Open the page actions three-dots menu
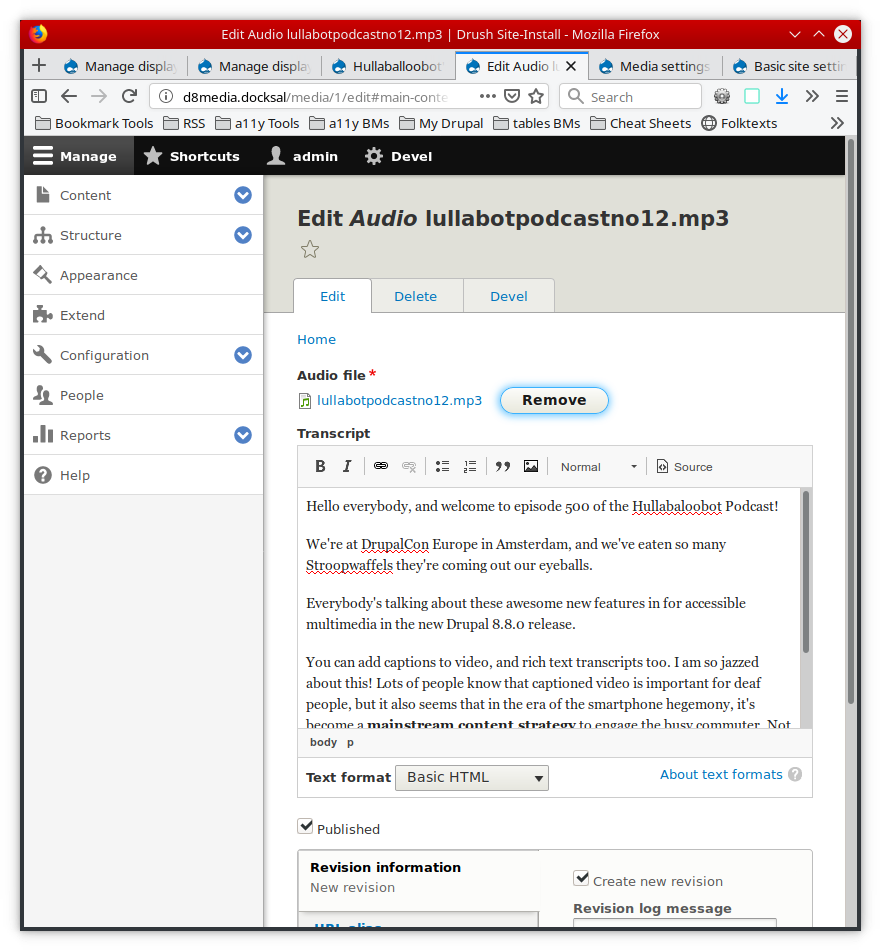 (x=487, y=96)
